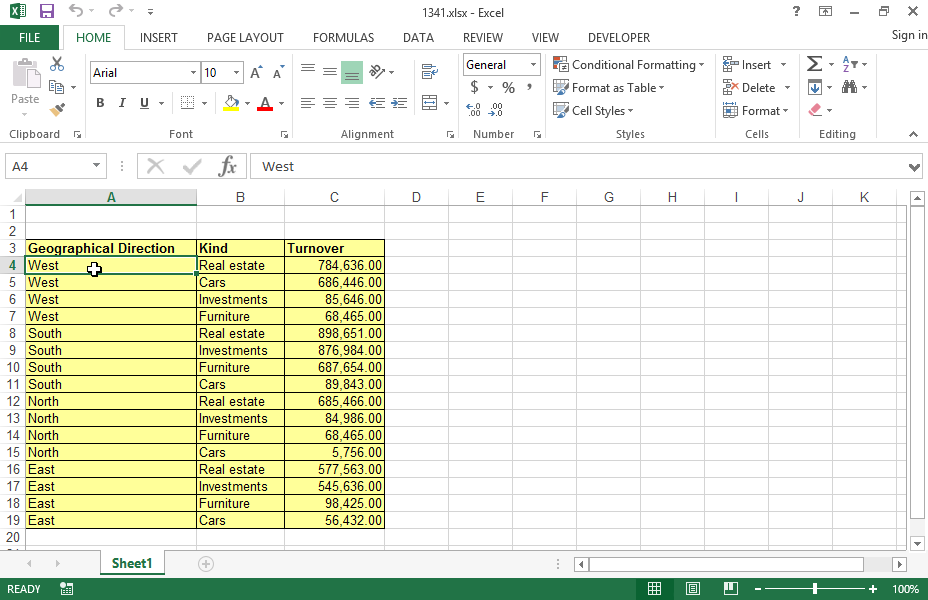
Task: Open the FILE menu
Action: [30, 37]
